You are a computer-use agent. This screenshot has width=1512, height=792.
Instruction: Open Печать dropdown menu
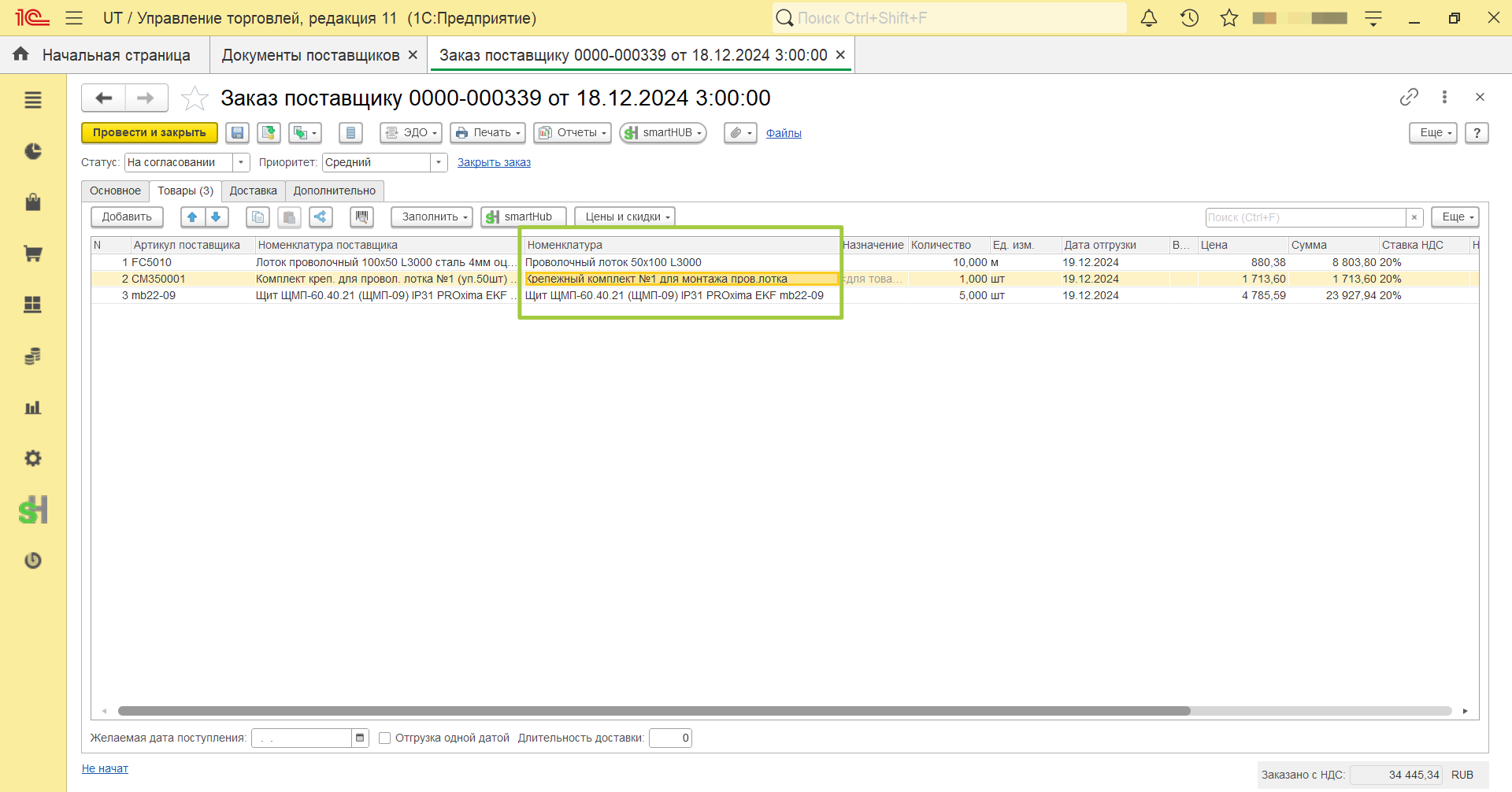487,132
